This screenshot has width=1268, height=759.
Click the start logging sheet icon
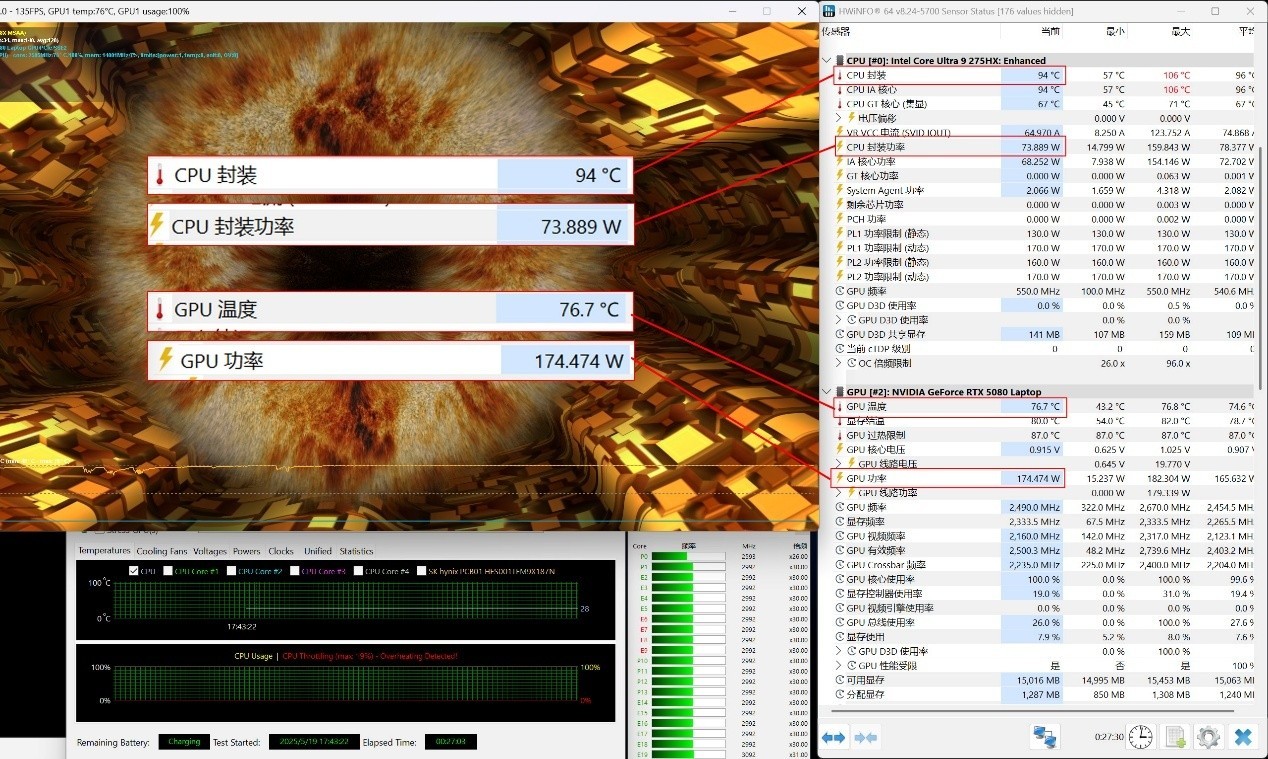1175,737
